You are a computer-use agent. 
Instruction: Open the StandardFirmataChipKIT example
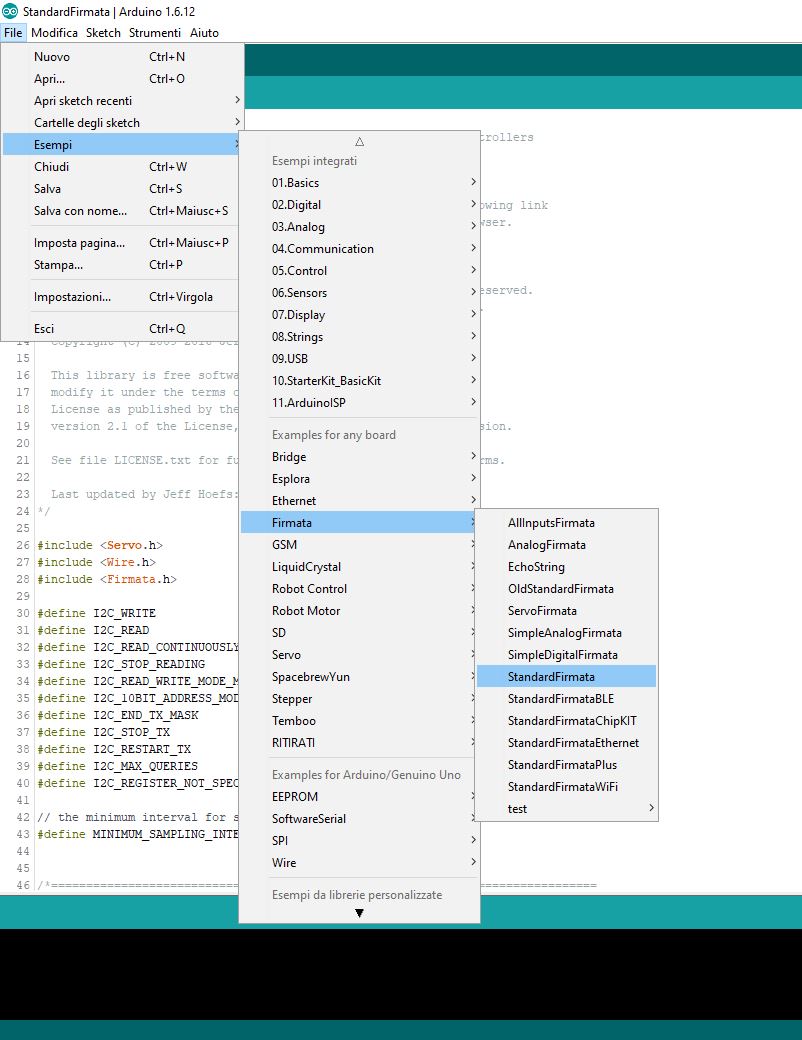(567, 720)
